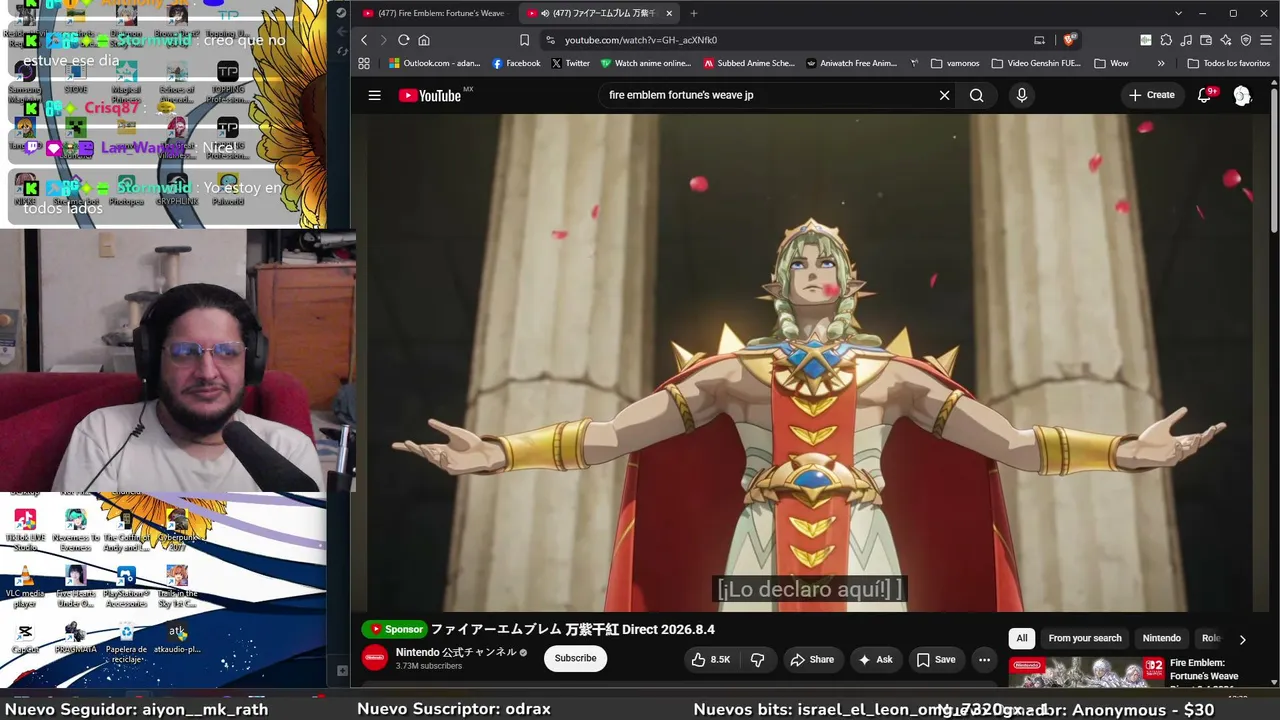Screen dimensions: 1280x720
Task: Open the Aniwatch Free Anime bookmark
Action: [x=852, y=63]
